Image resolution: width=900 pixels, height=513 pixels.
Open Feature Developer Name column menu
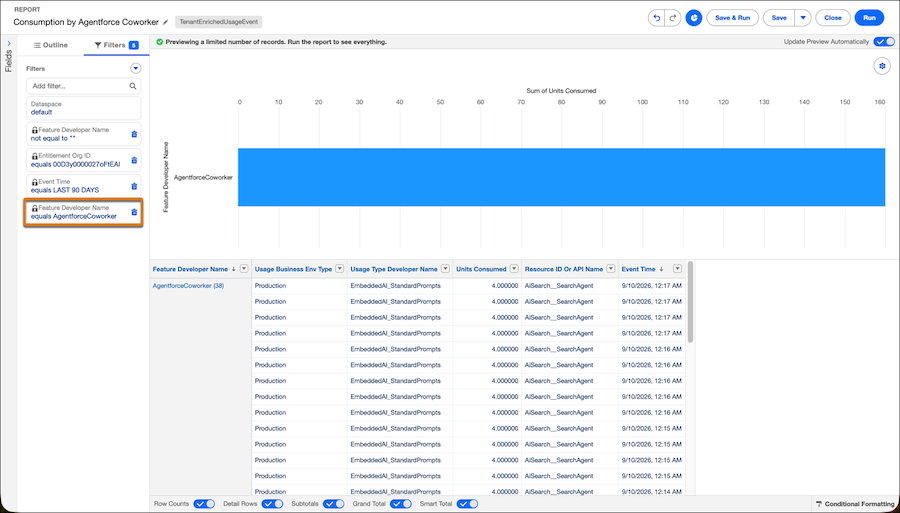[x=244, y=269]
